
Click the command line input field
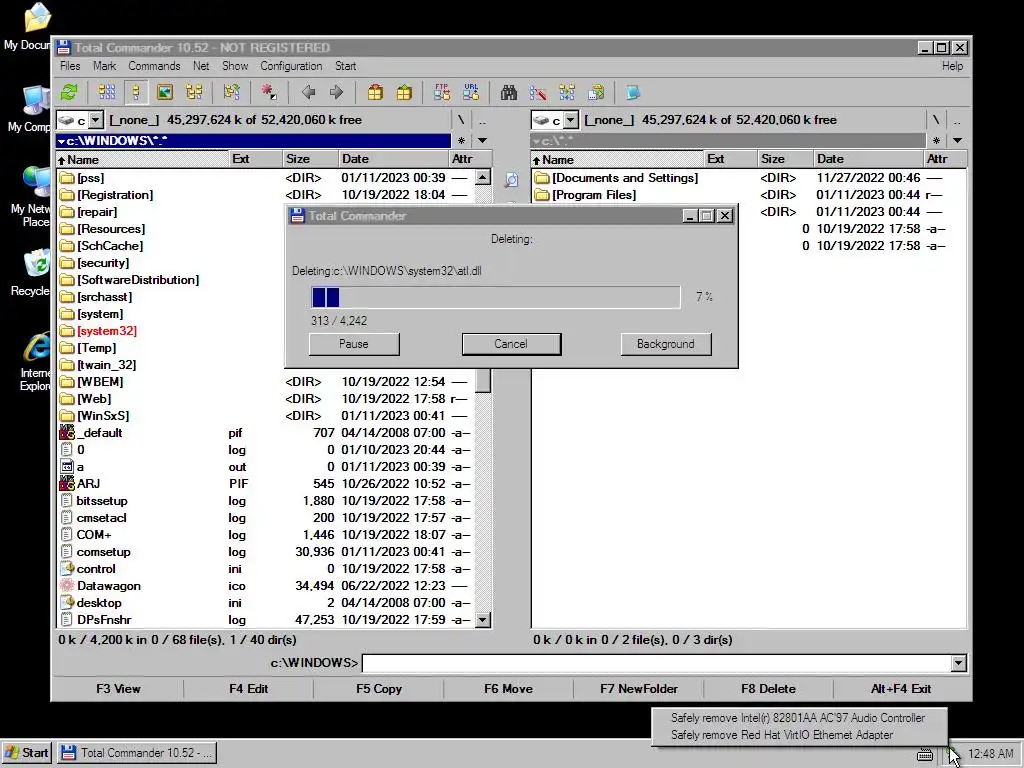656,664
